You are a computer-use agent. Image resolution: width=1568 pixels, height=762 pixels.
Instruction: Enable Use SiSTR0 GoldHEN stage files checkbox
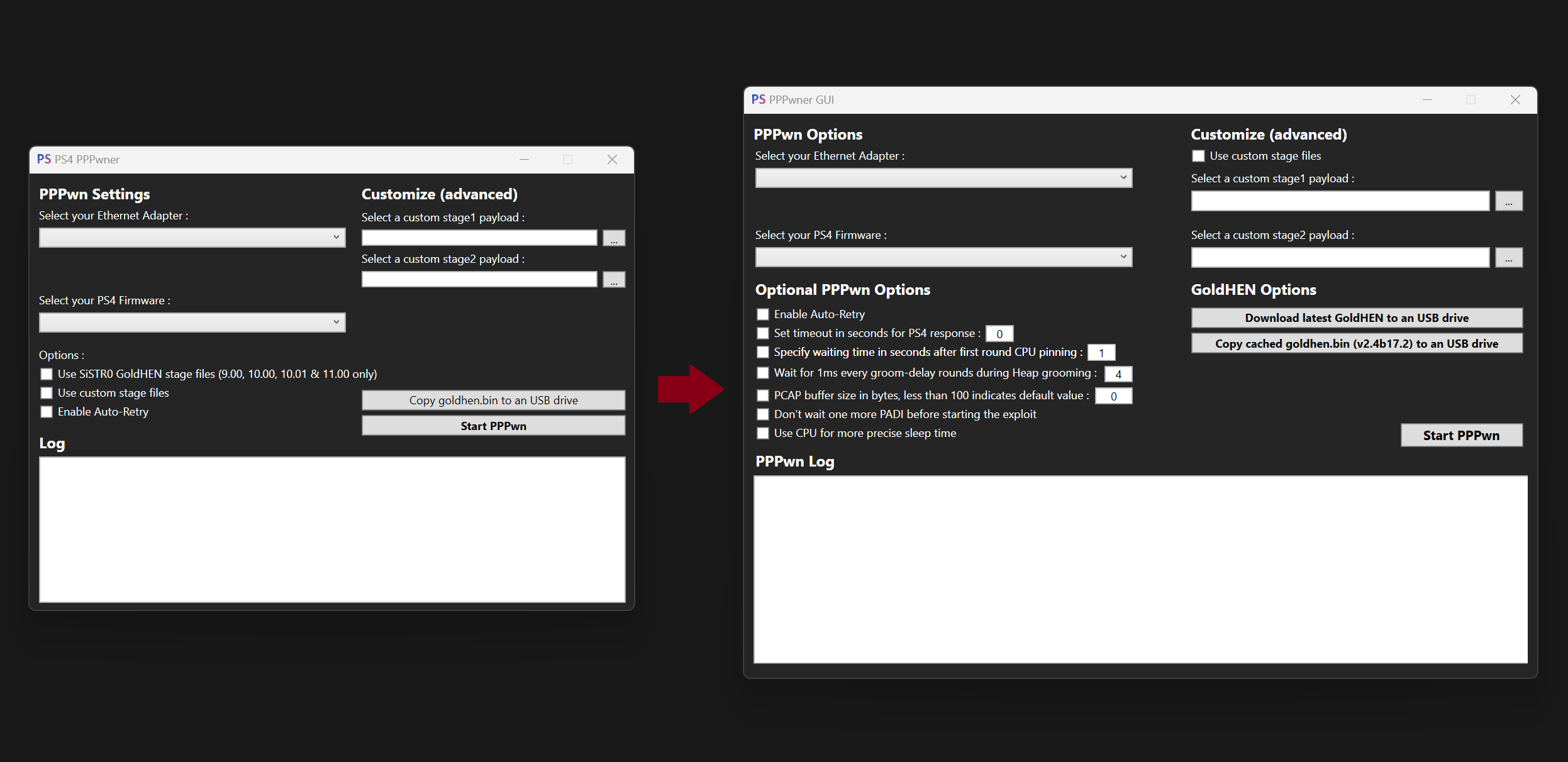[x=47, y=374]
